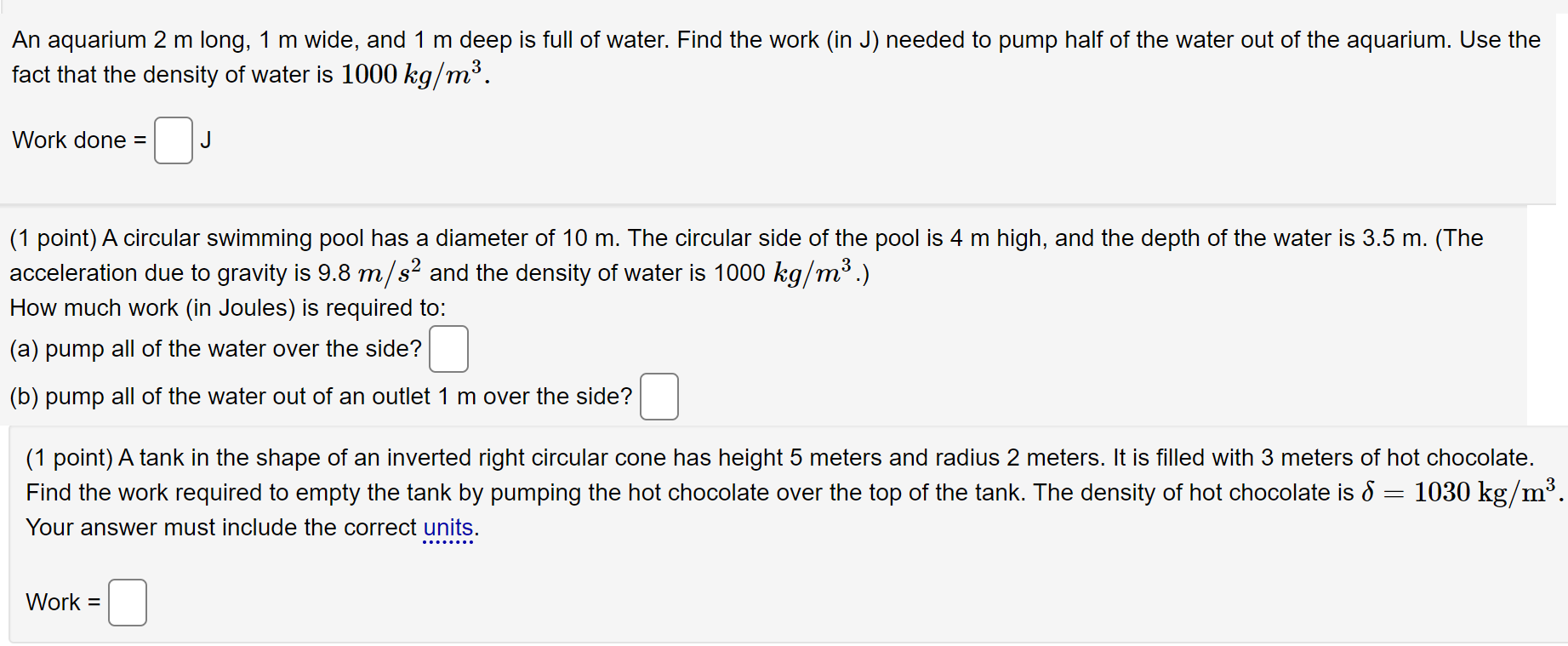Image resolution: width=1568 pixels, height=646 pixels.
Task: Select the Work input field for cone problem
Action: point(127,603)
